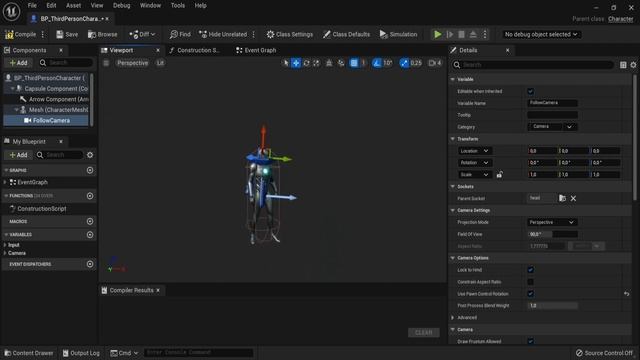Viewport: 640px width, 360px height.
Task: Open viewport options hamburger menu
Action: [x=106, y=63]
